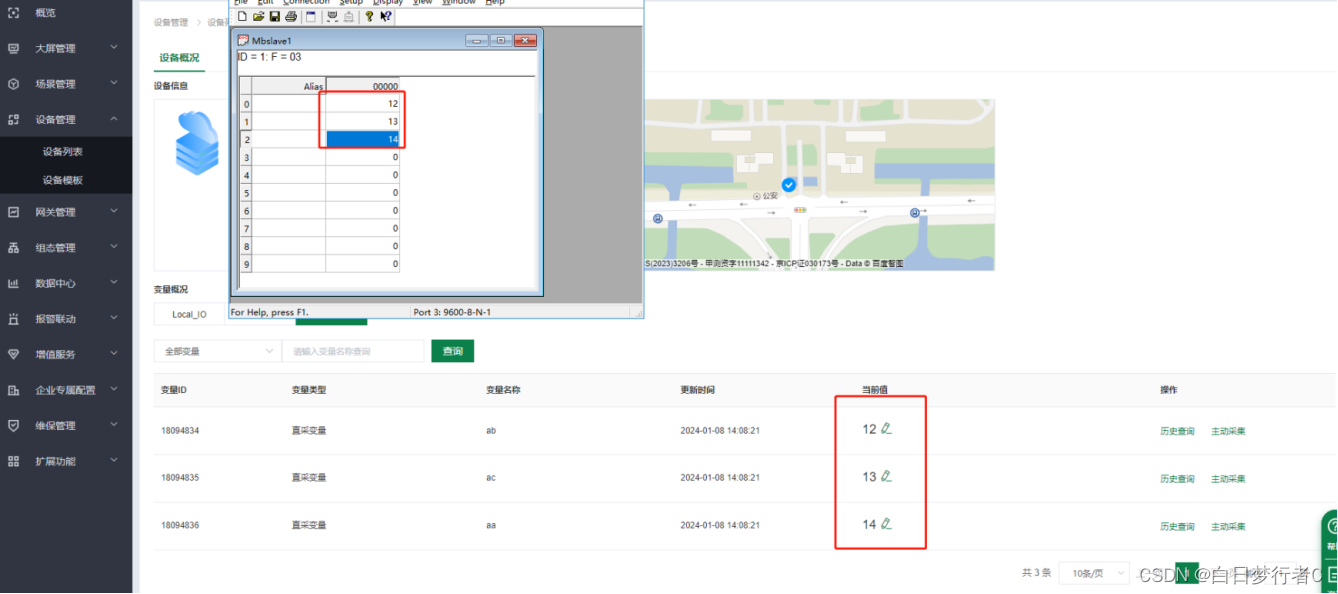Screen dimensions: 1338x594
Task: Select the context help arrow icon
Action: [385, 16]
